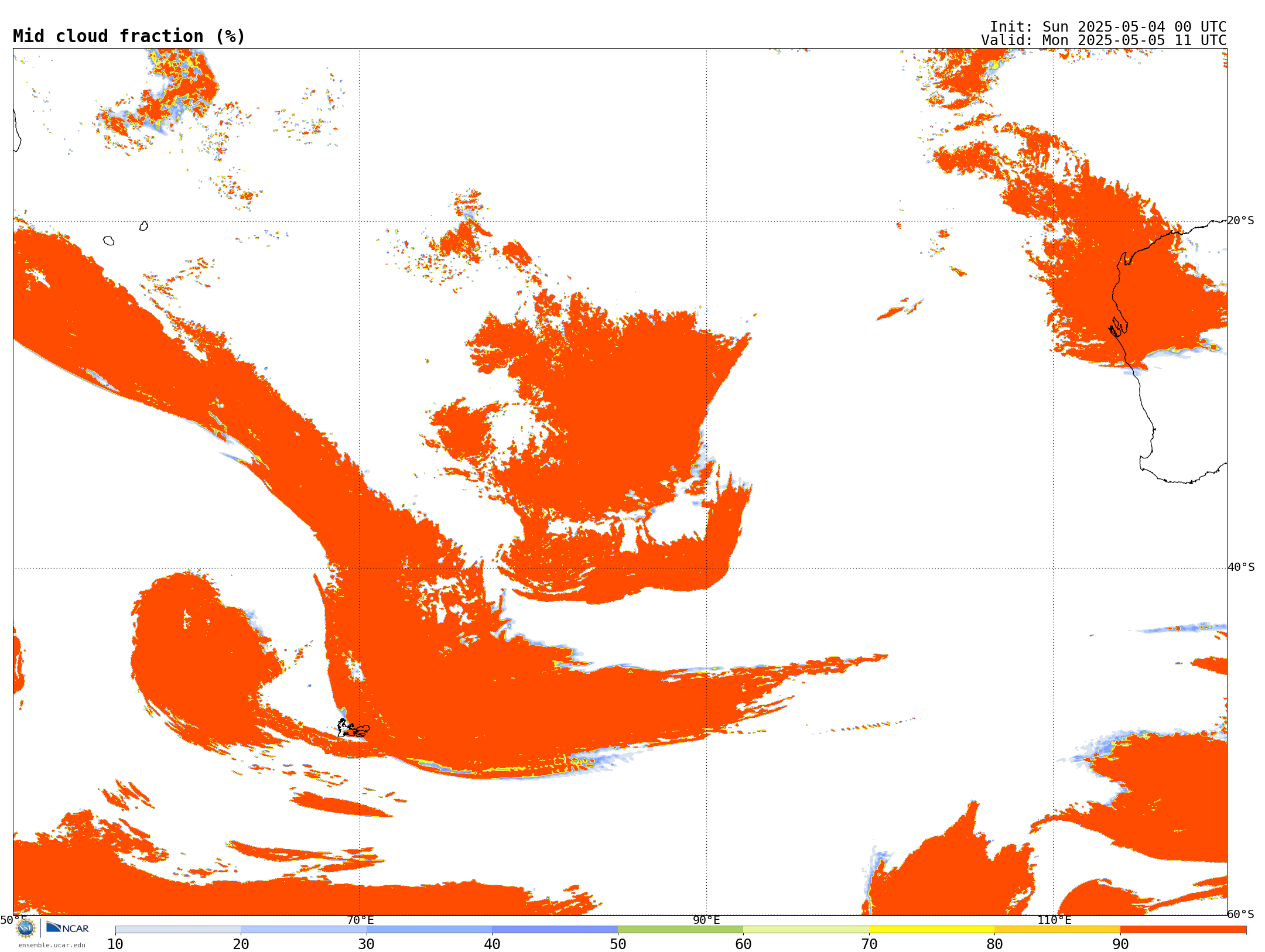This screenshot has width=1265, height=952.
Task: Click the 90°E longitude label
Action: [x=707, y=920]
